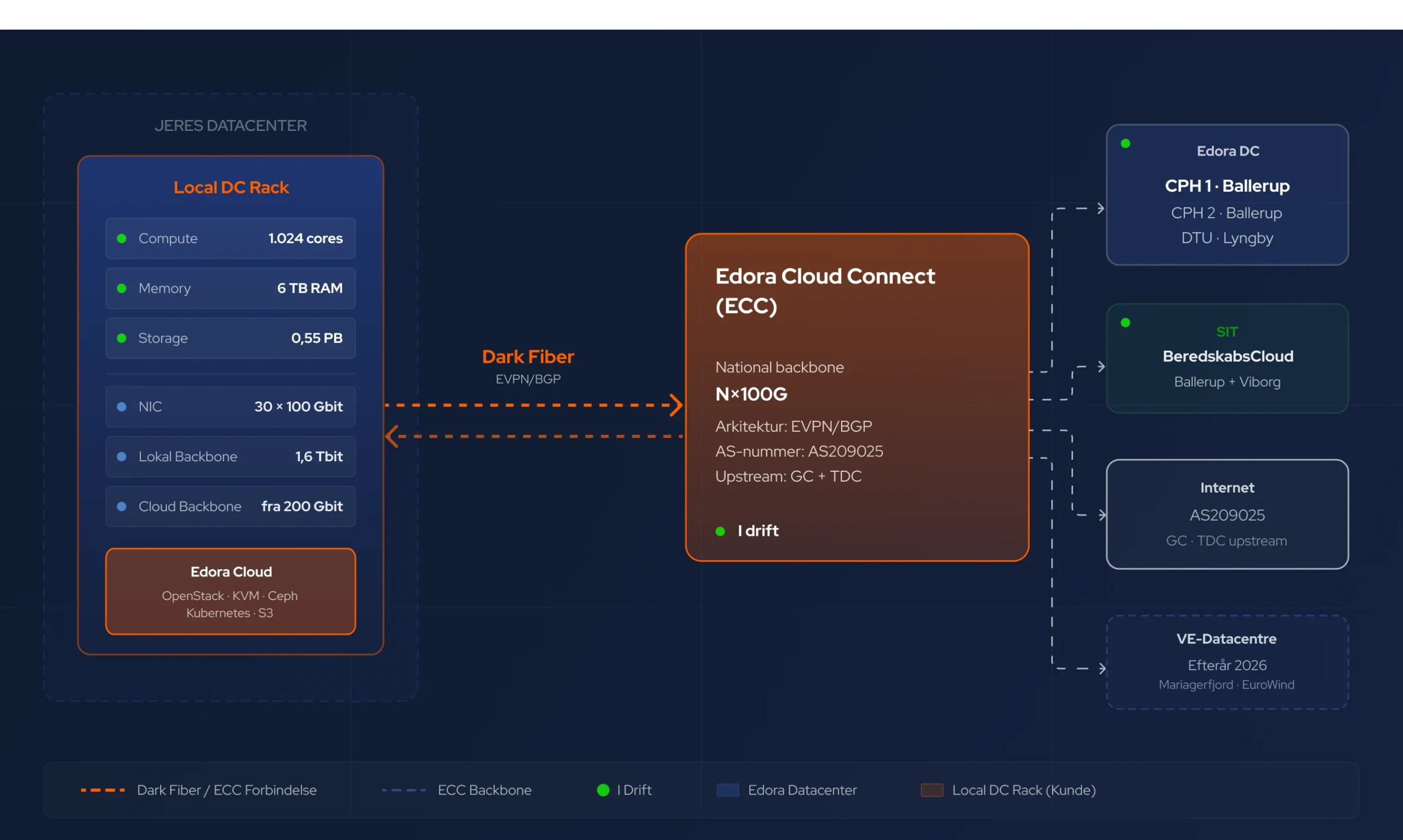Click the Edora Datacenter legend color swatch
1403x840 pixels.
(727, 790)
